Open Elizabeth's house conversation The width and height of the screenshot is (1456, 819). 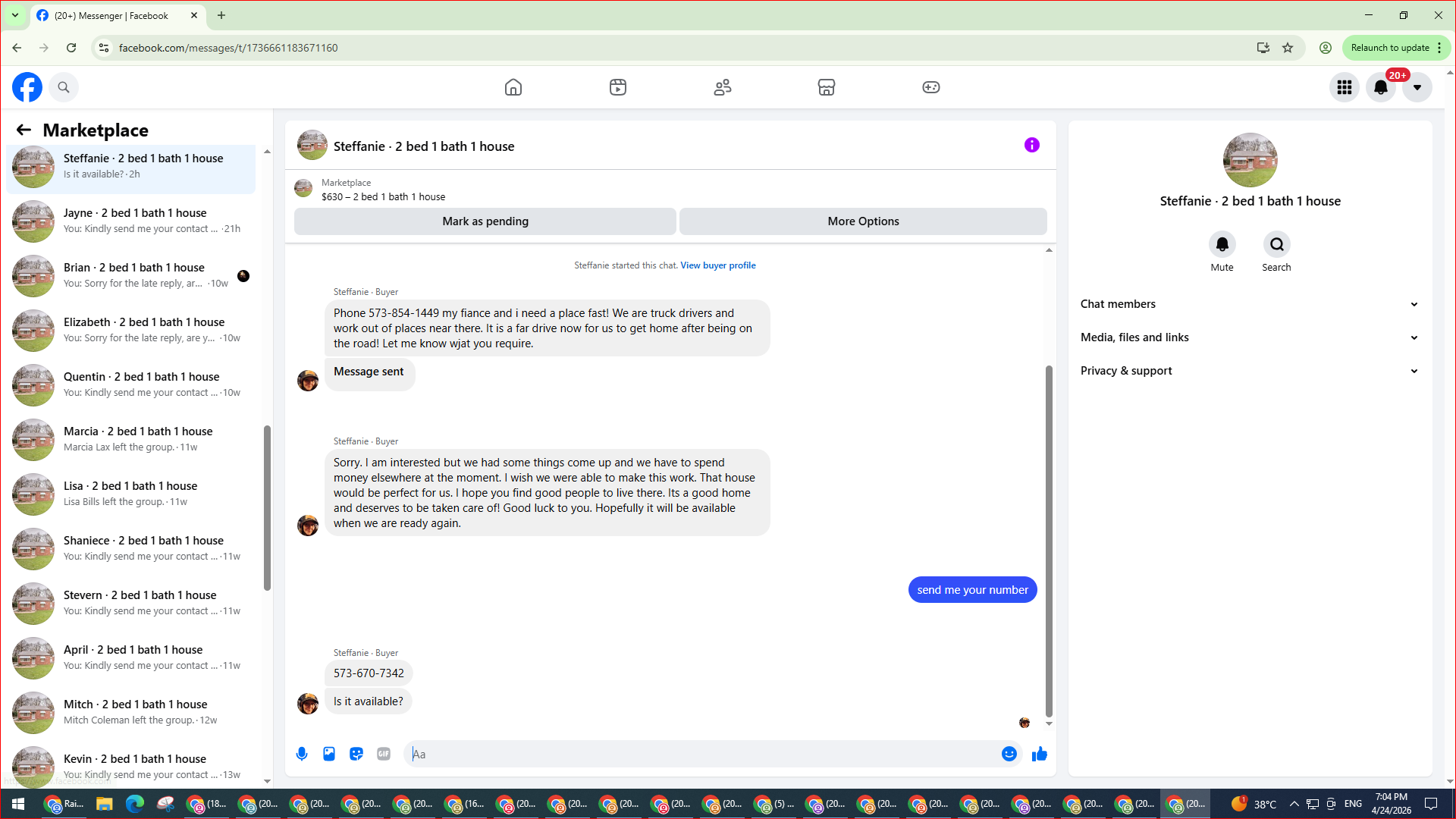point(131,330)
